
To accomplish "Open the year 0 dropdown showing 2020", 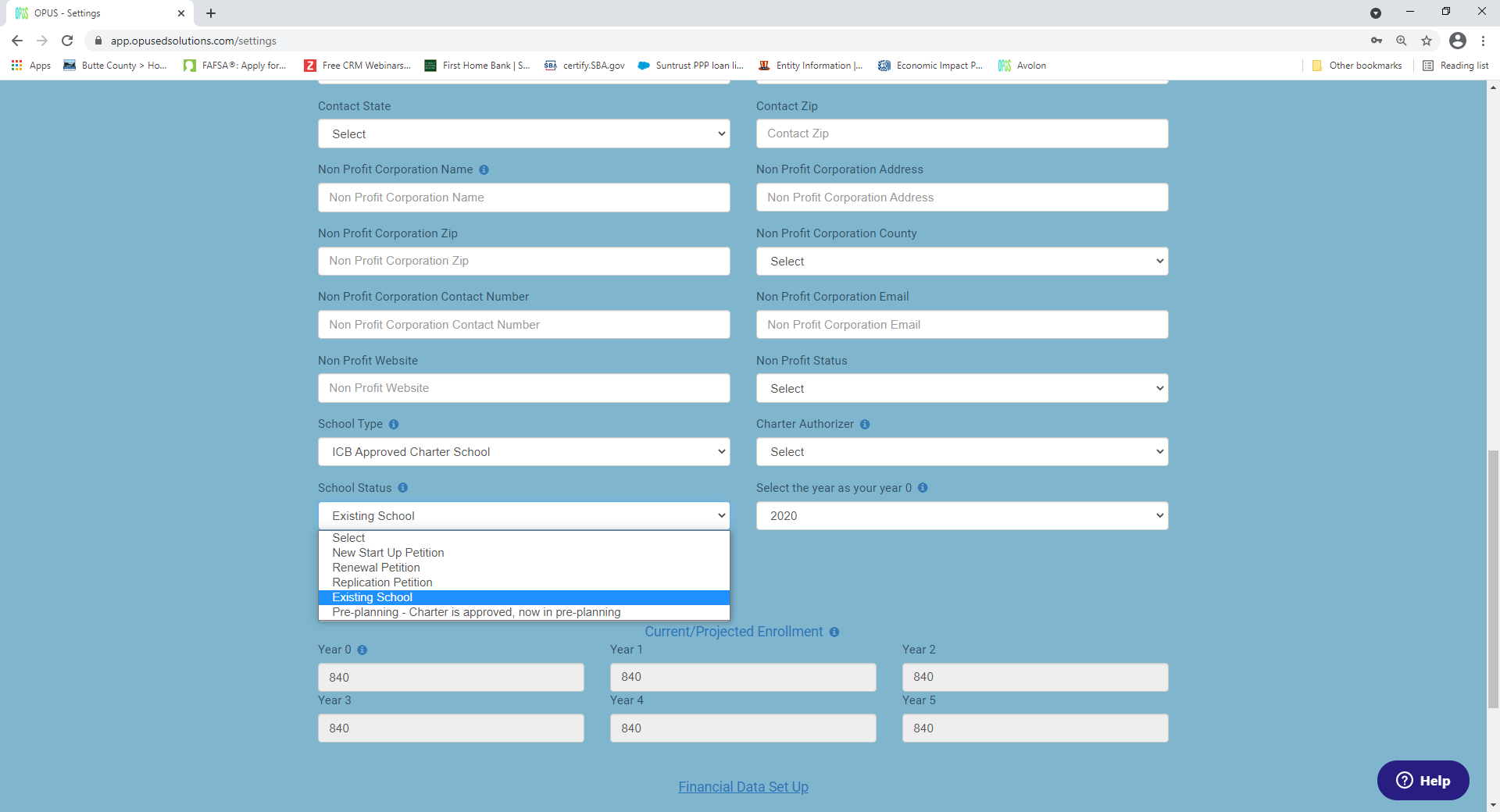I will (962, 515).
